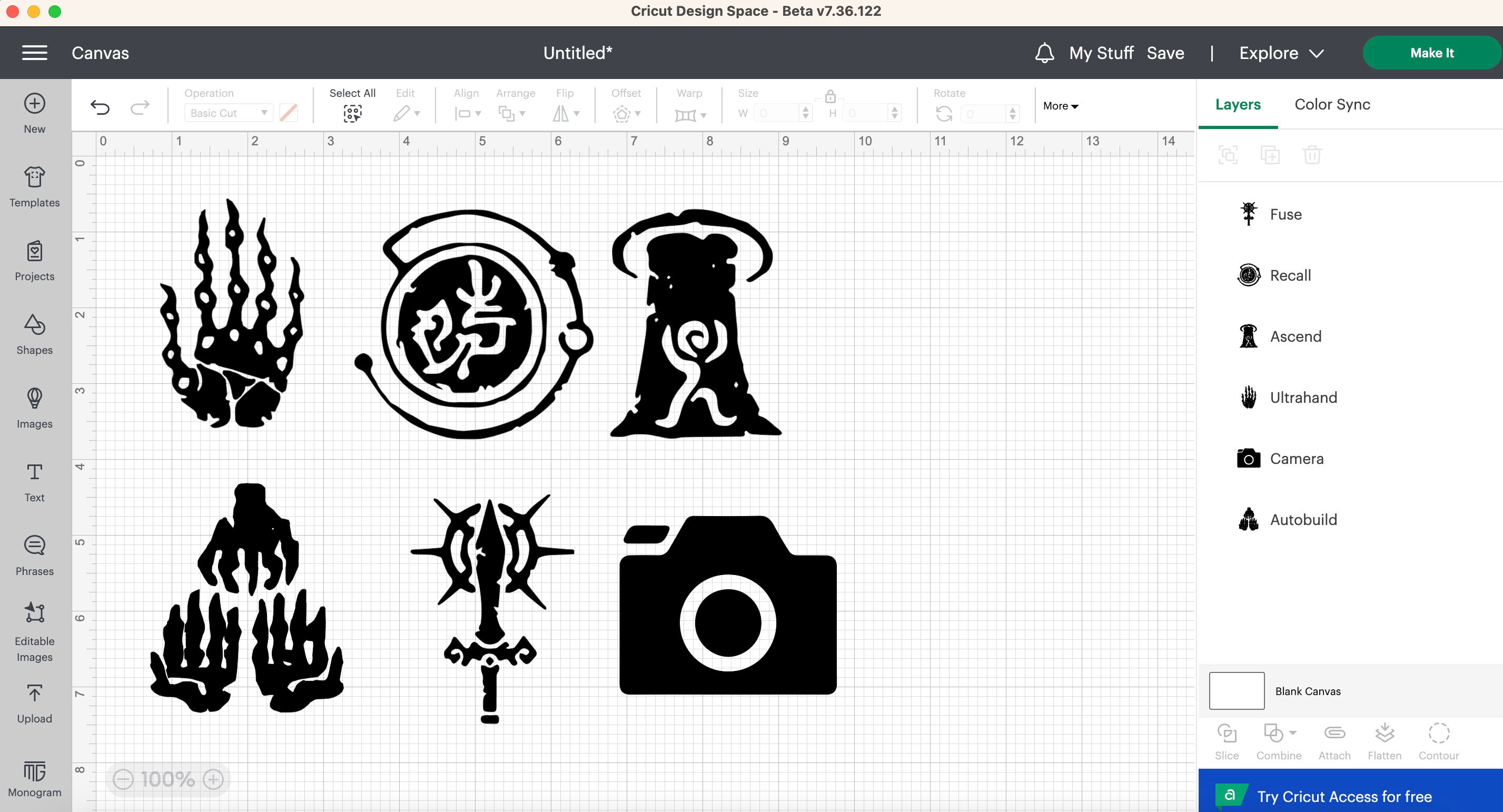The width and height of the screenshot is (1503, 812).
Task: Select the Camera image on canvas
Action: 728,605
